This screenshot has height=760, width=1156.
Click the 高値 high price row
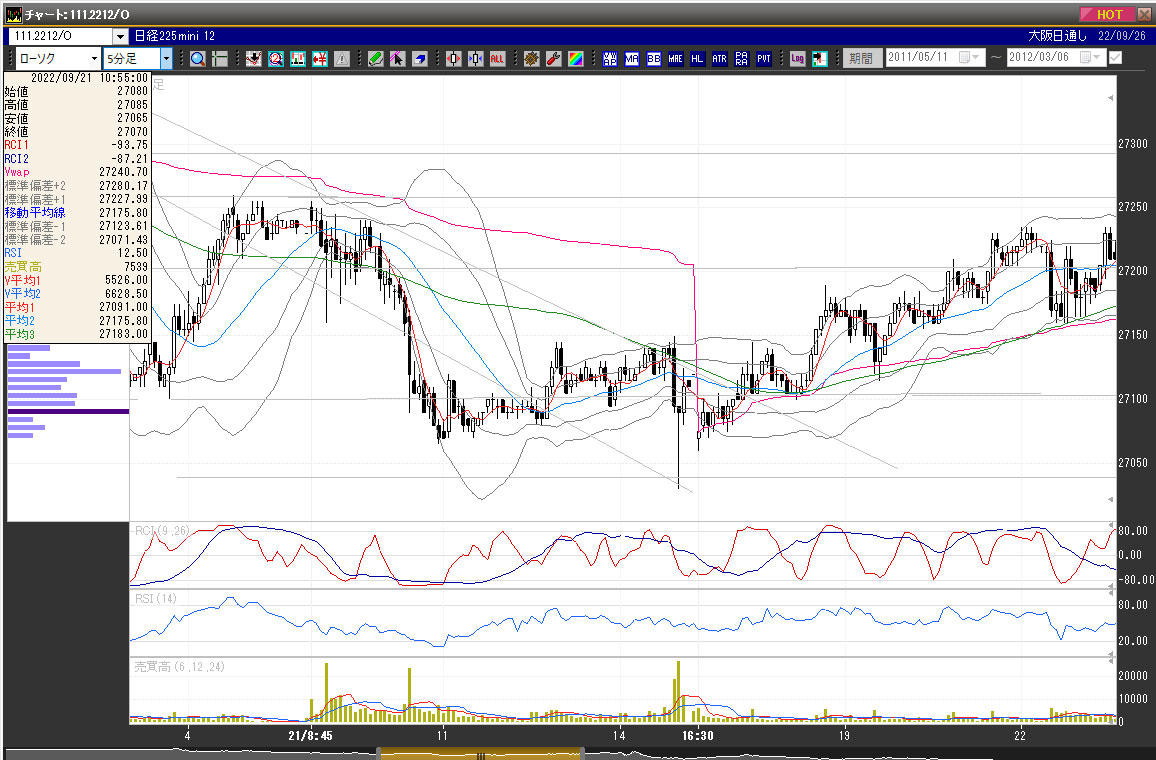77,105
